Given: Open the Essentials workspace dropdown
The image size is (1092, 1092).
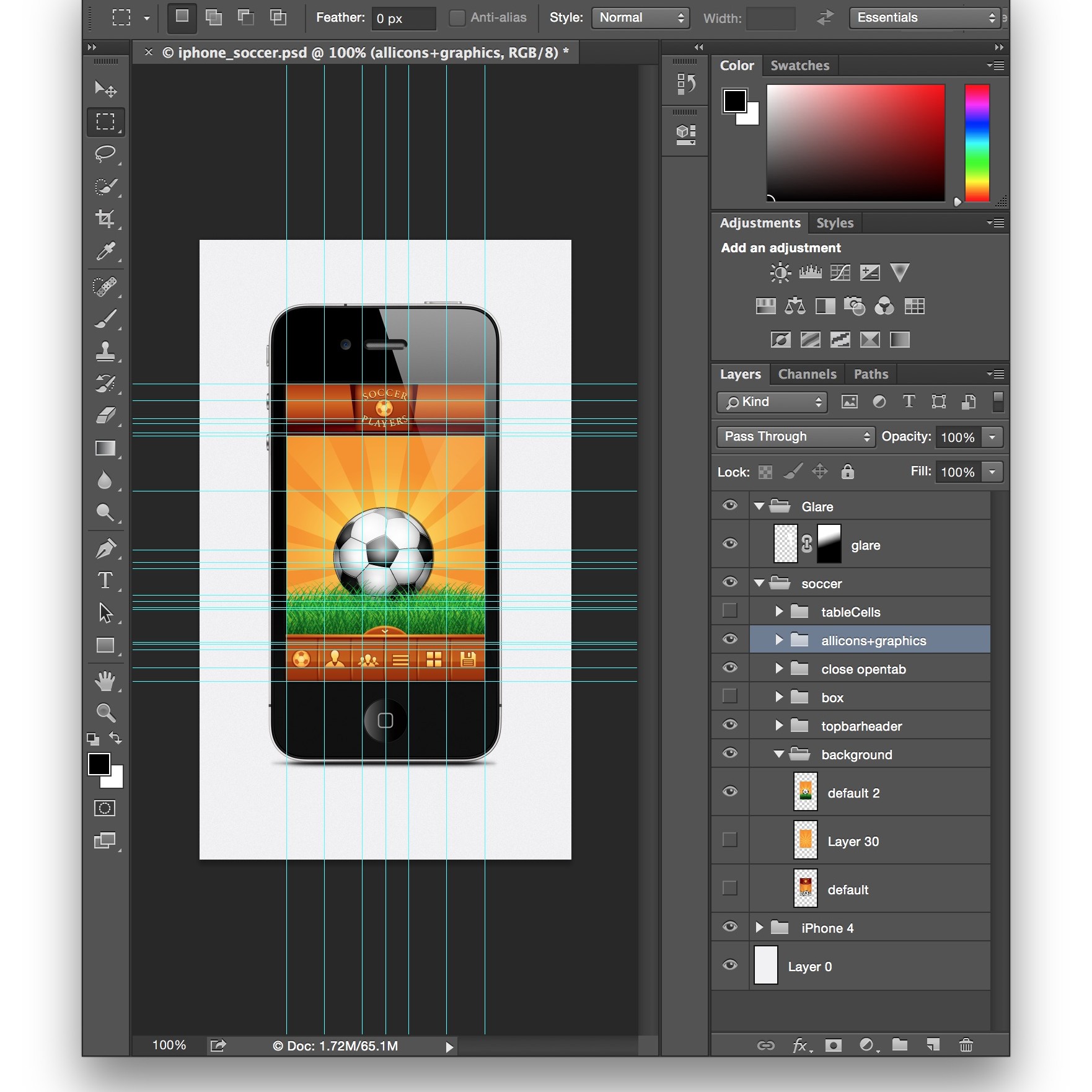Looking at the screenshot, I should pos(925,18).
